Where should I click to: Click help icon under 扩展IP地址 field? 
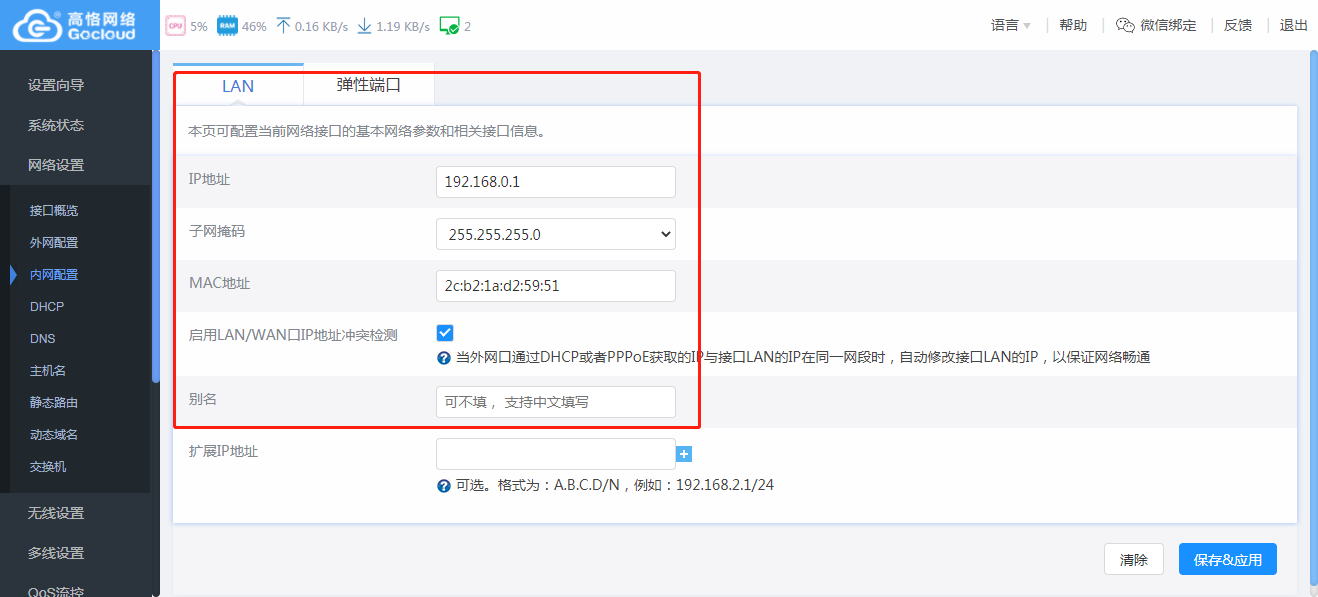click(x=443, y=486)
